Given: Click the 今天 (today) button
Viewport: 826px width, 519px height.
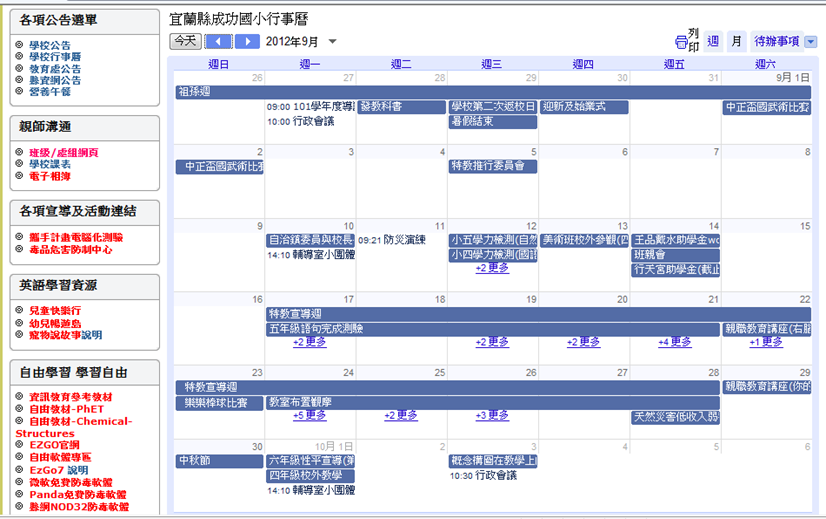Looking at the screenshot, I should [184, 41].
